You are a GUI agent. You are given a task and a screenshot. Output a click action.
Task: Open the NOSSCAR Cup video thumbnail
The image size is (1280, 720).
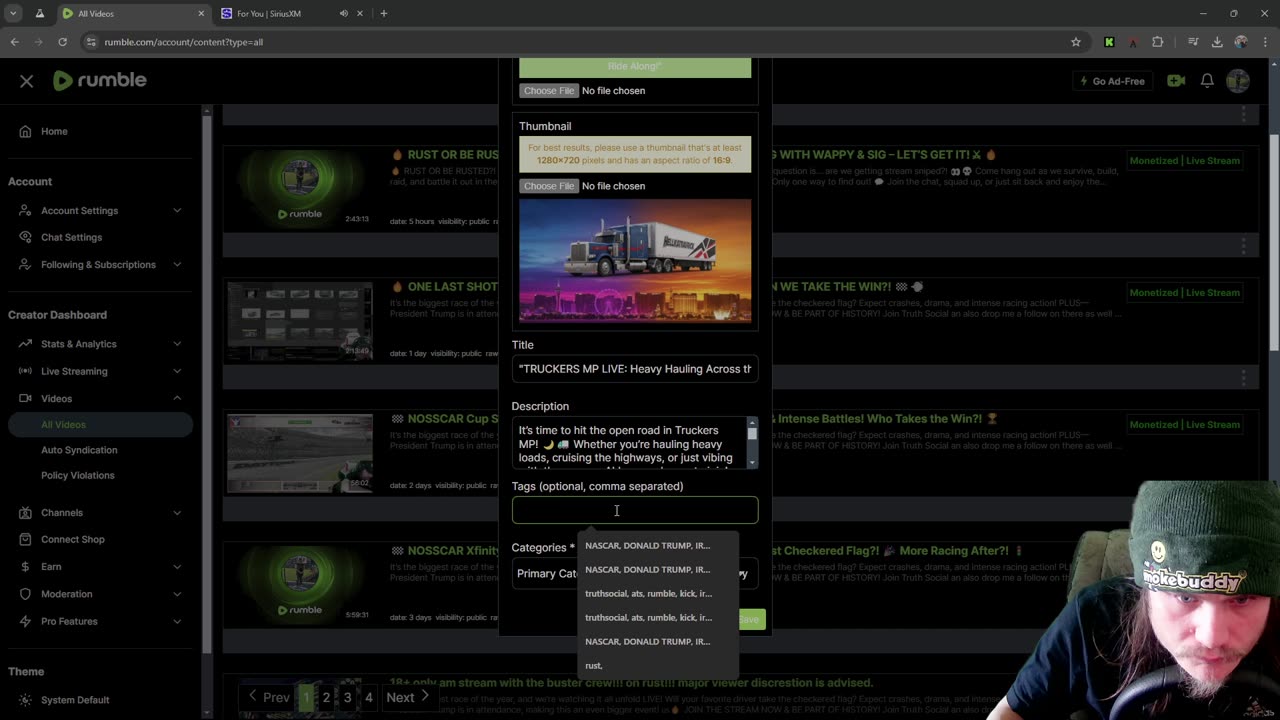[x=300, y=452]
